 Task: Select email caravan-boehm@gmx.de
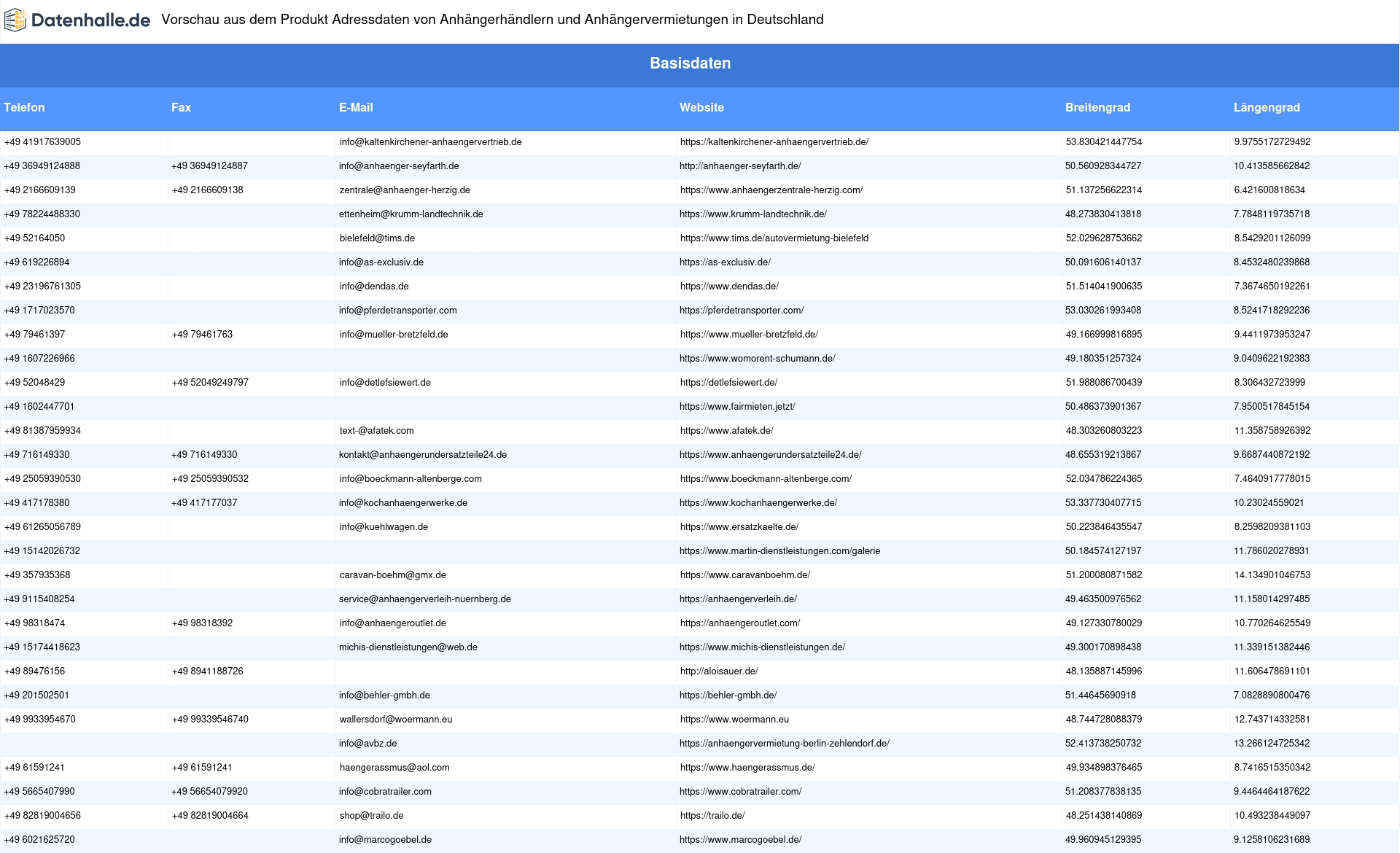coord(392,575)
